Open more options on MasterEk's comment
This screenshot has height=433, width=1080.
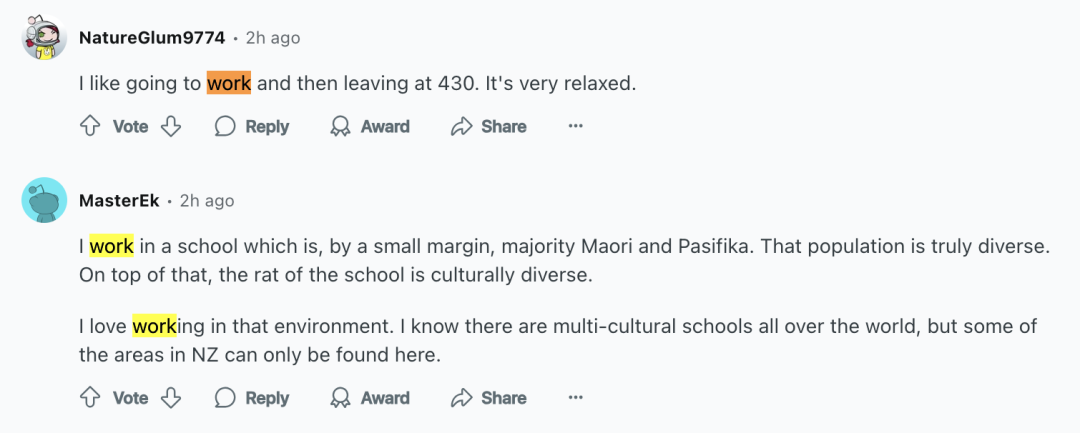pos(575,398)
